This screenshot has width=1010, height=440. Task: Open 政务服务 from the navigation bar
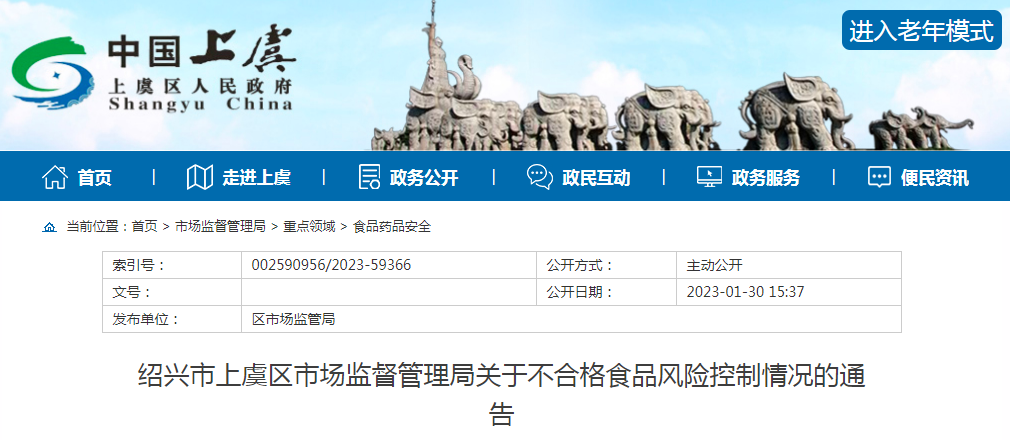766,178
